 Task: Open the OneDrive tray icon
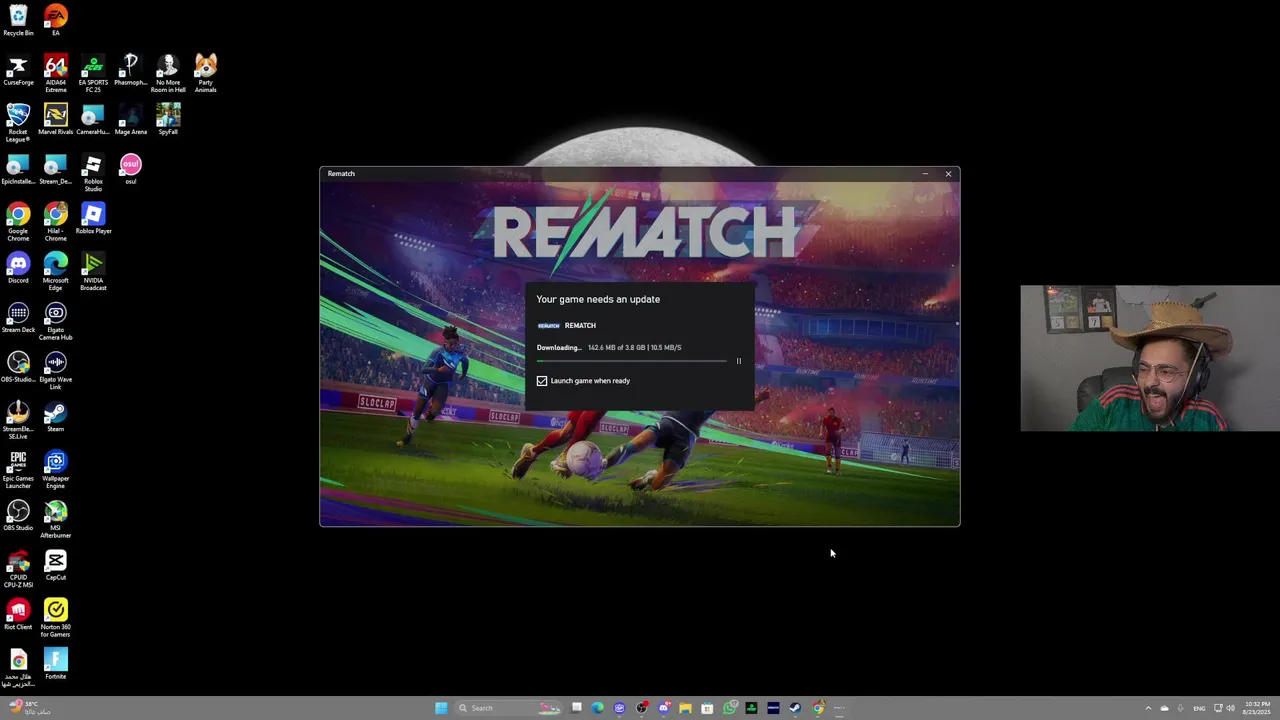(1164, 708)
